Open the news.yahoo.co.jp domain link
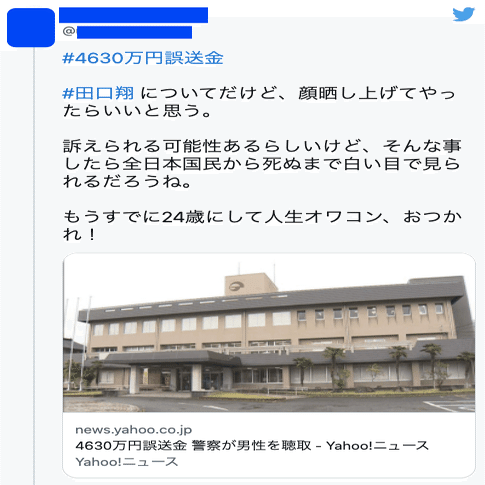485x485 pixels. [134, 430]
